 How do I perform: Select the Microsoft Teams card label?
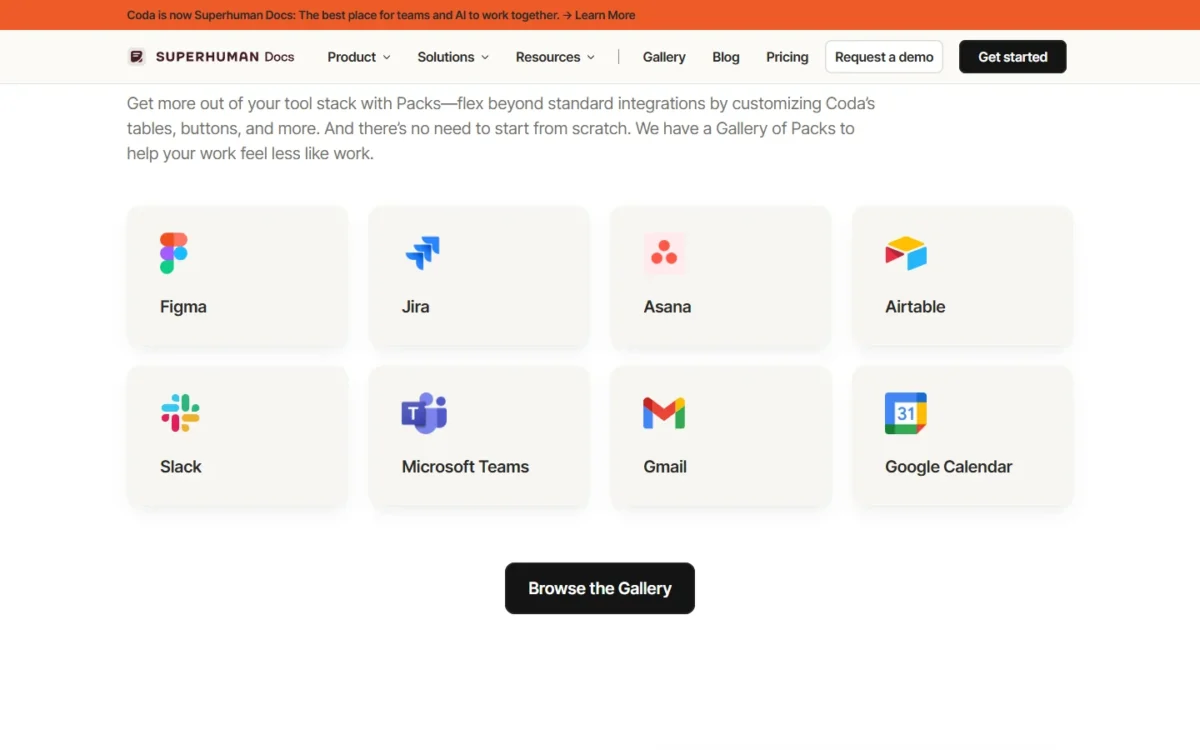[x=465, y=467]
